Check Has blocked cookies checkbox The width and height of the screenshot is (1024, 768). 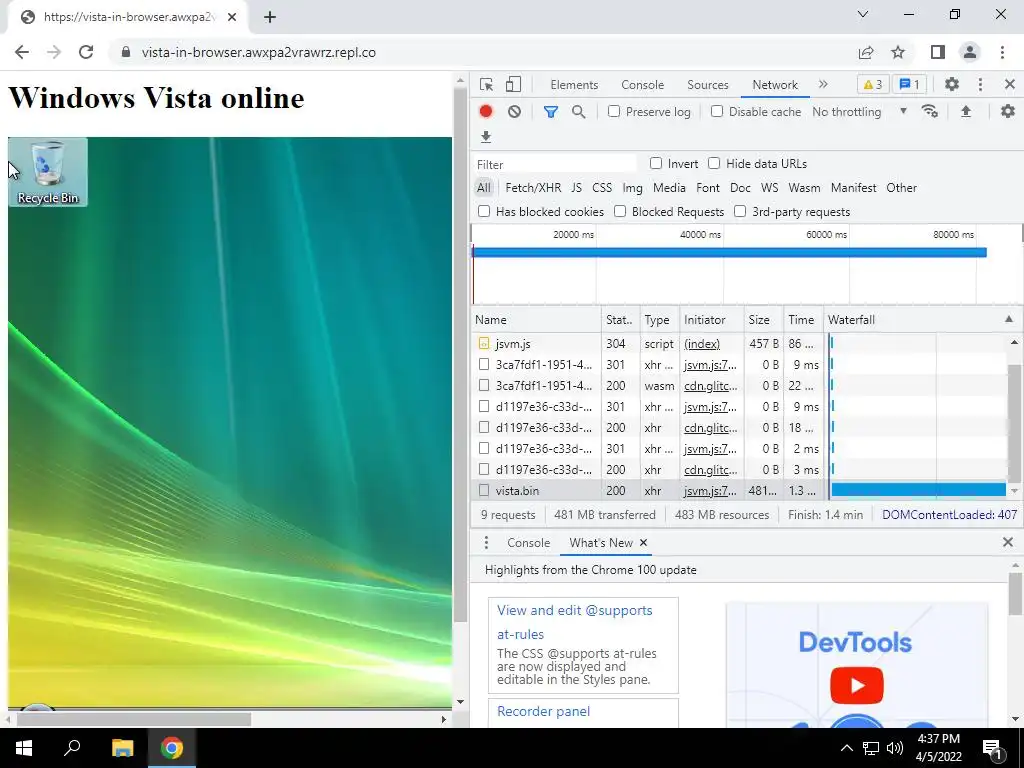click(x=484, y=211)
